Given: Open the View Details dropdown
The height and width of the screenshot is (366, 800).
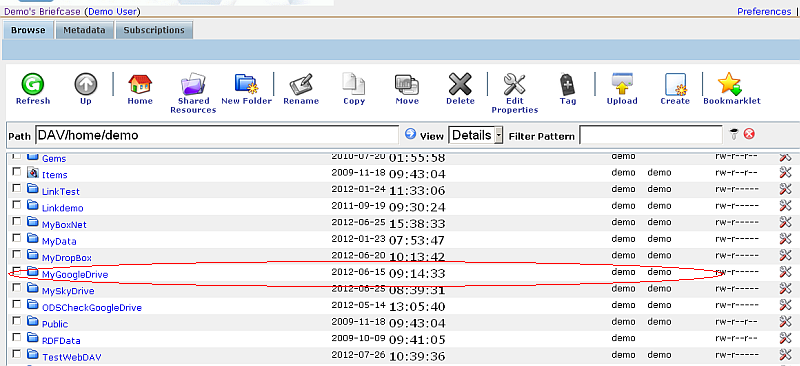Looking at the screenshot, I should [x=476, y=135].
